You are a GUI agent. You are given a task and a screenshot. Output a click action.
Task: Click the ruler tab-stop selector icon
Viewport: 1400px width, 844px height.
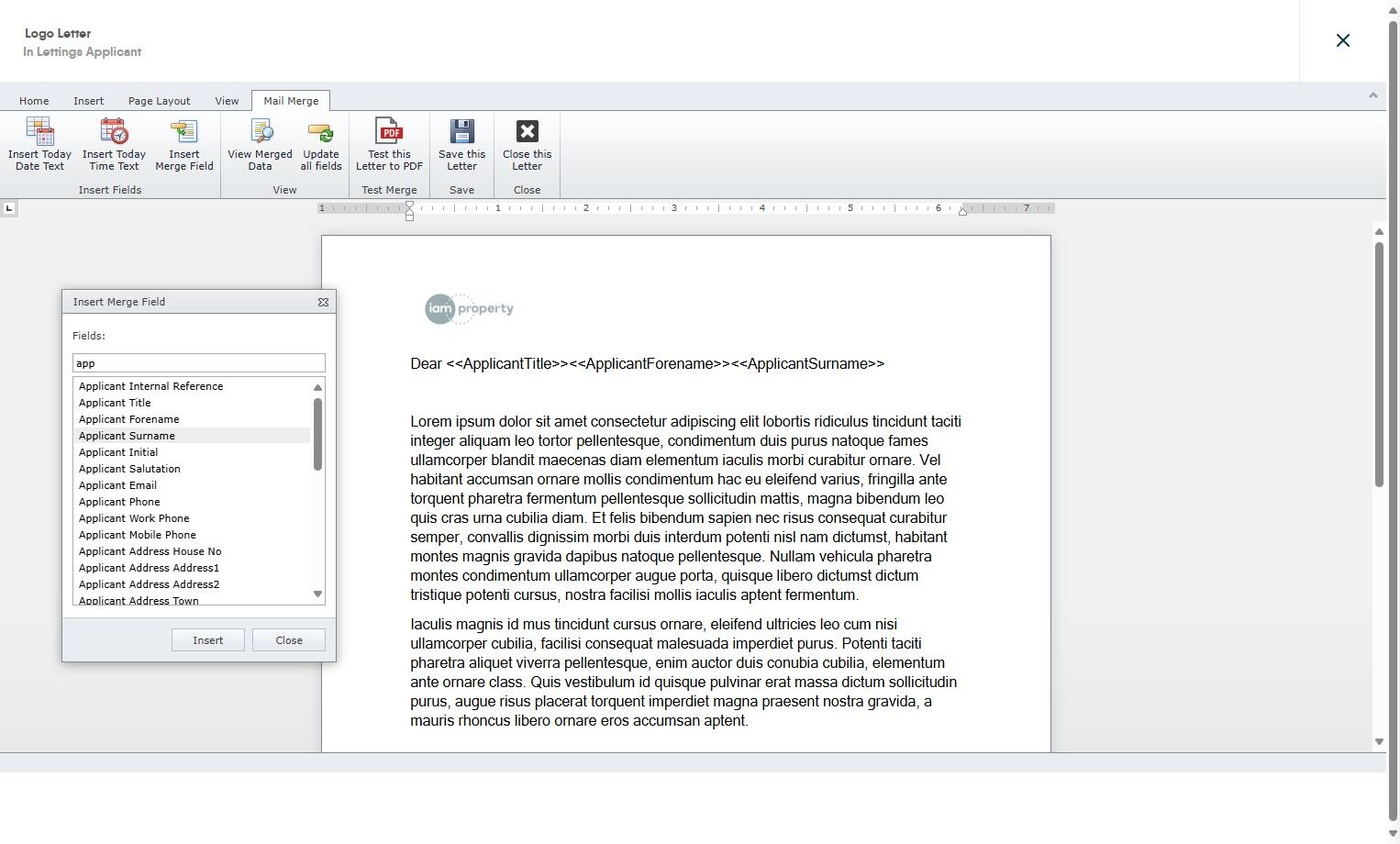pos(9,208)
